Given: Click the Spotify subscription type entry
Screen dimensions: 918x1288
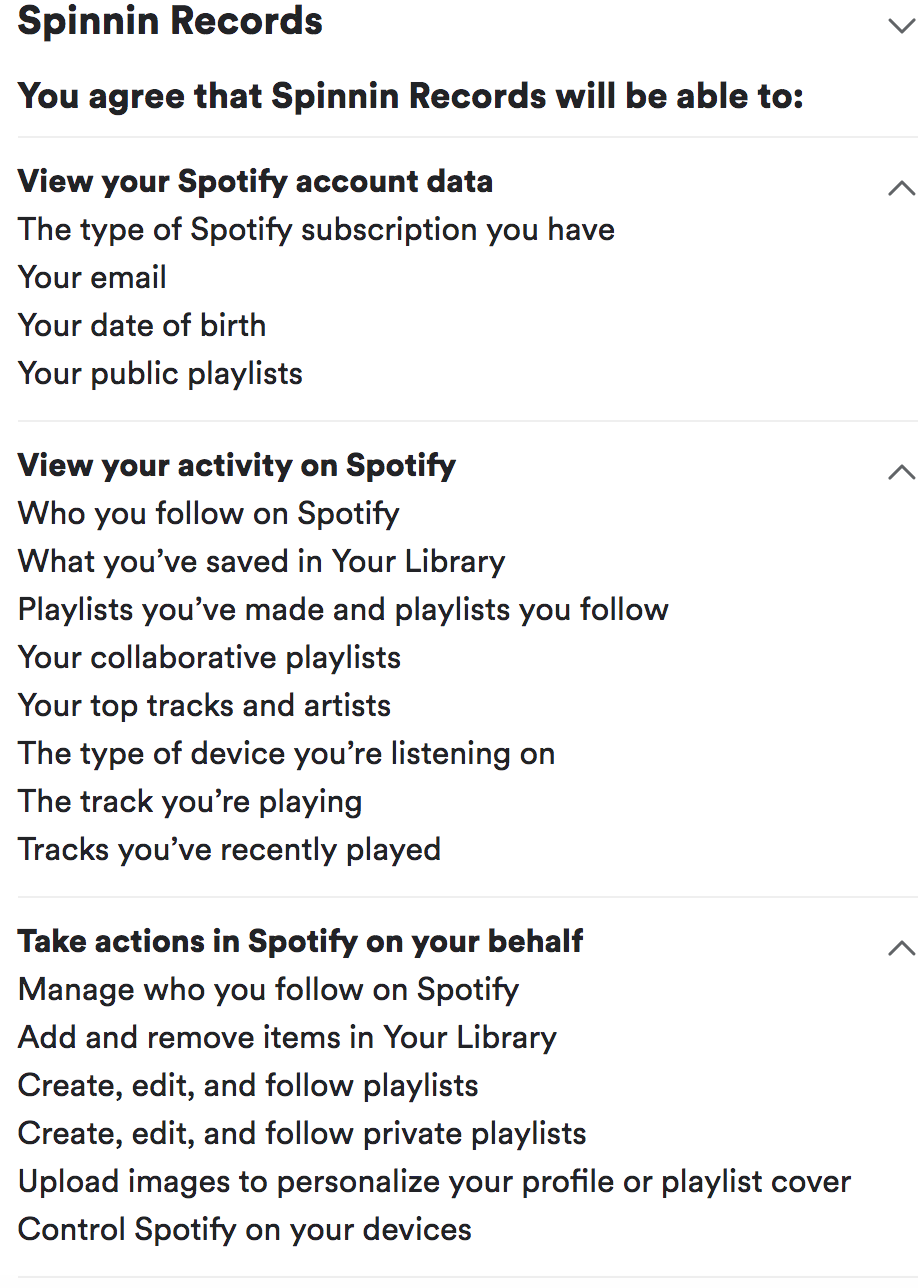Looking at the screenshot, I should (316, 229).
